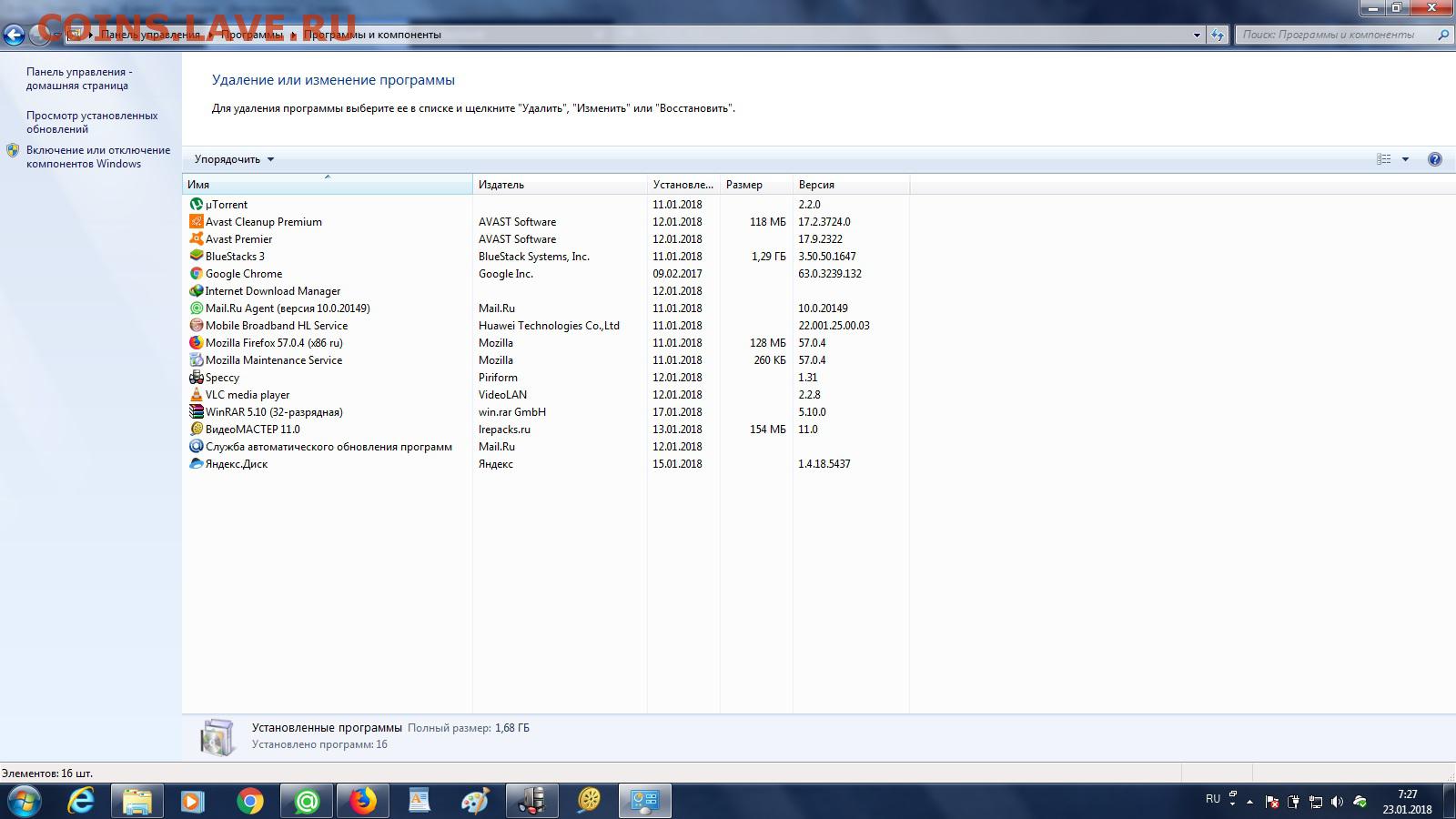Open Mail.Ru Agent taskbar icon

pyautogui.click(x=307, y=801)
